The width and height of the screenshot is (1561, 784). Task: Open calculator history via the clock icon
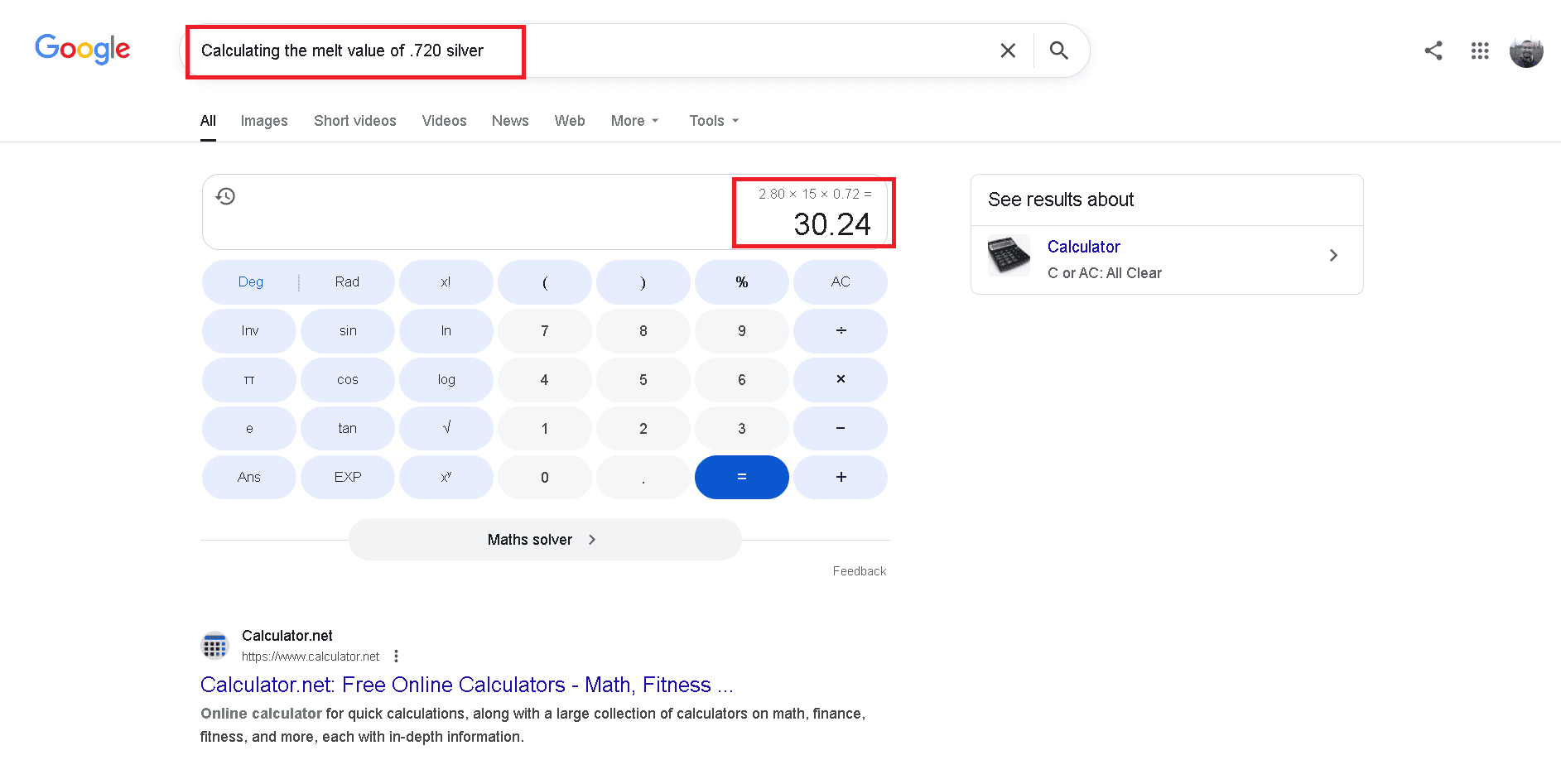click(224, 196)
